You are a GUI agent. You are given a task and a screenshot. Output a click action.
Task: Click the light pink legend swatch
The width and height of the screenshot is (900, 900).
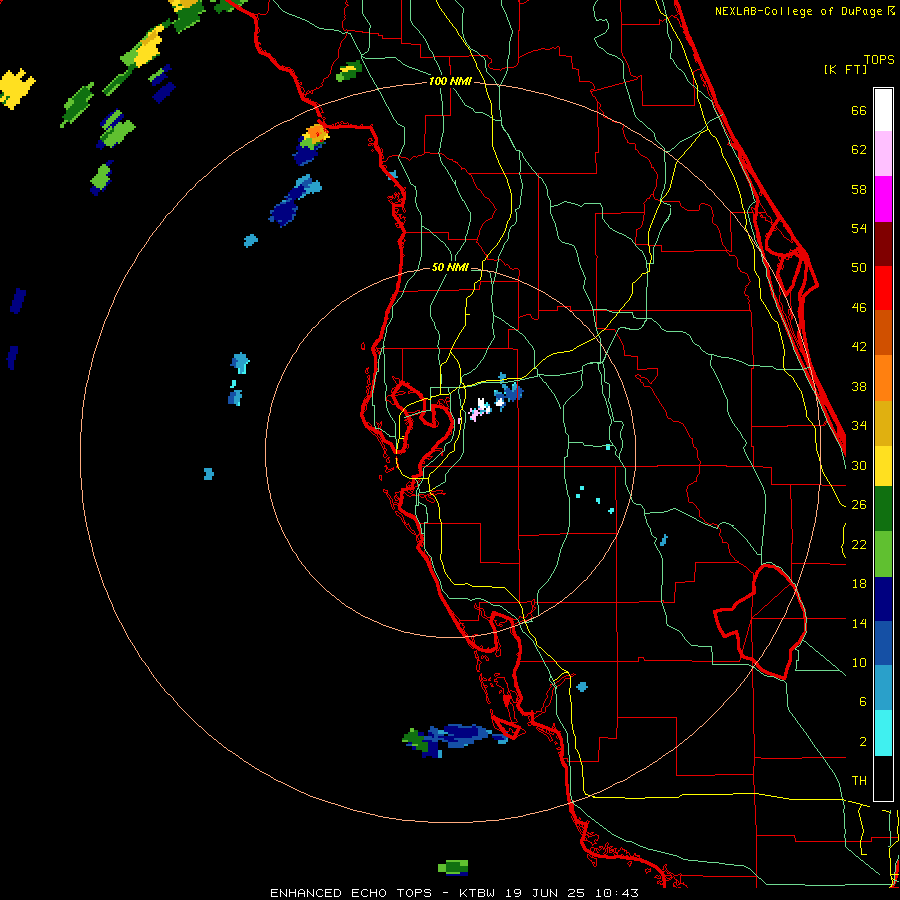[x=883, y=153]
